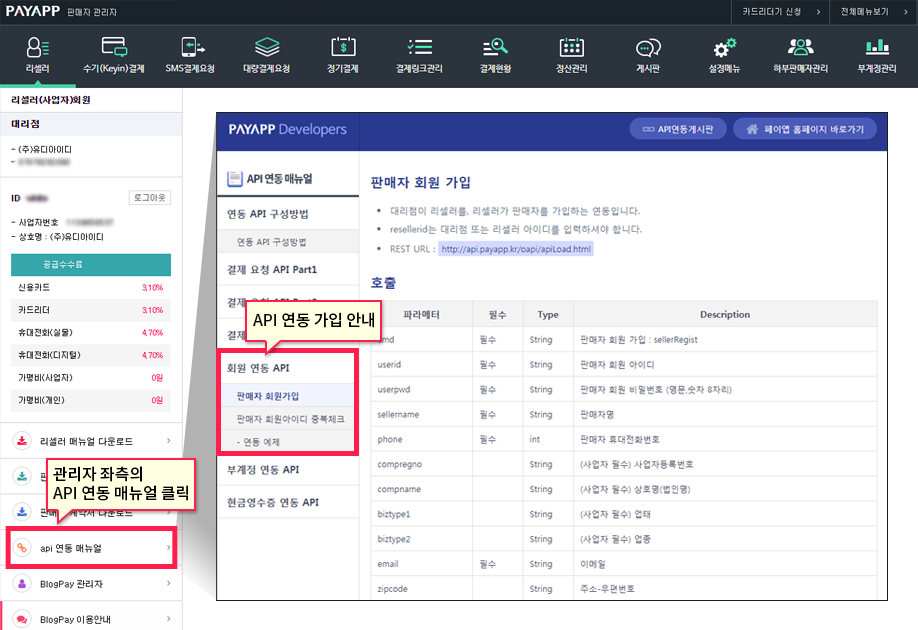The height and width of the screenshot is (630, 918).
Task: Select the 정기결제 icon
Action: (343, 47)
